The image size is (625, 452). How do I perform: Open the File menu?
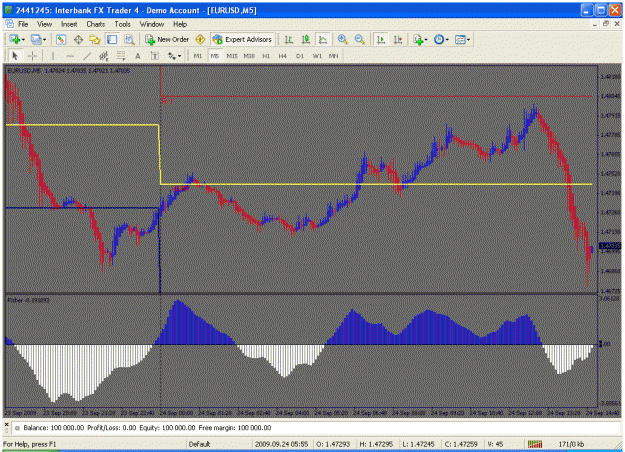(x=23, y=24)
